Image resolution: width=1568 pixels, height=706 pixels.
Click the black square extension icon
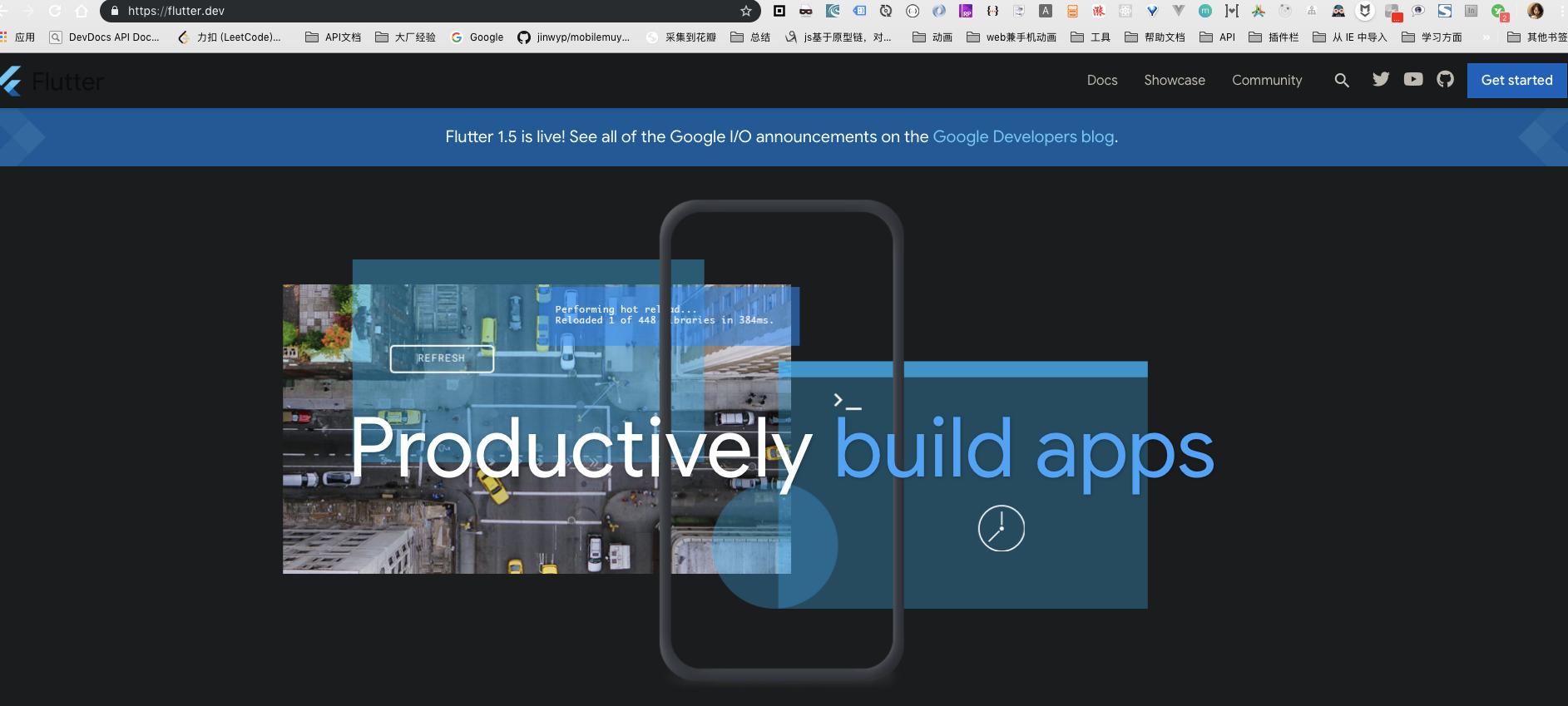(x=779, y=11)
